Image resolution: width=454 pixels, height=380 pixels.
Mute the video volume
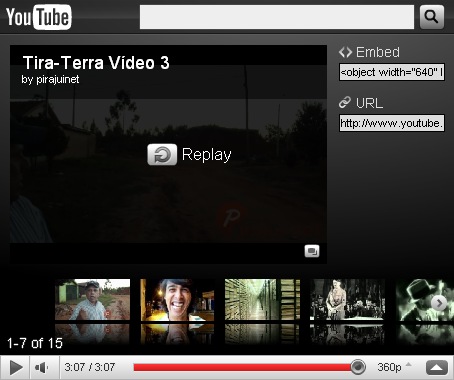(x=42, y=368)
